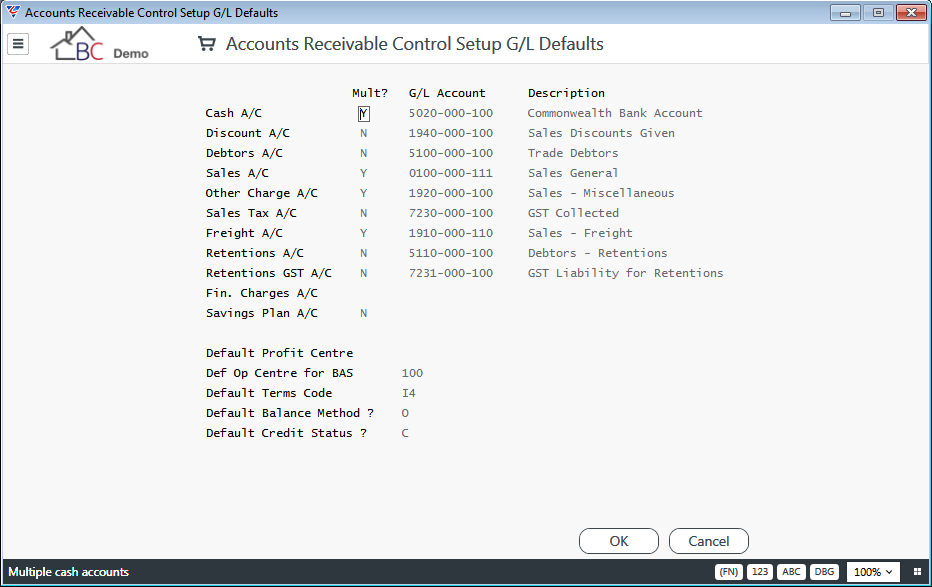
Task: Click the grid icon in the status bar
Action: pos(917,572)
